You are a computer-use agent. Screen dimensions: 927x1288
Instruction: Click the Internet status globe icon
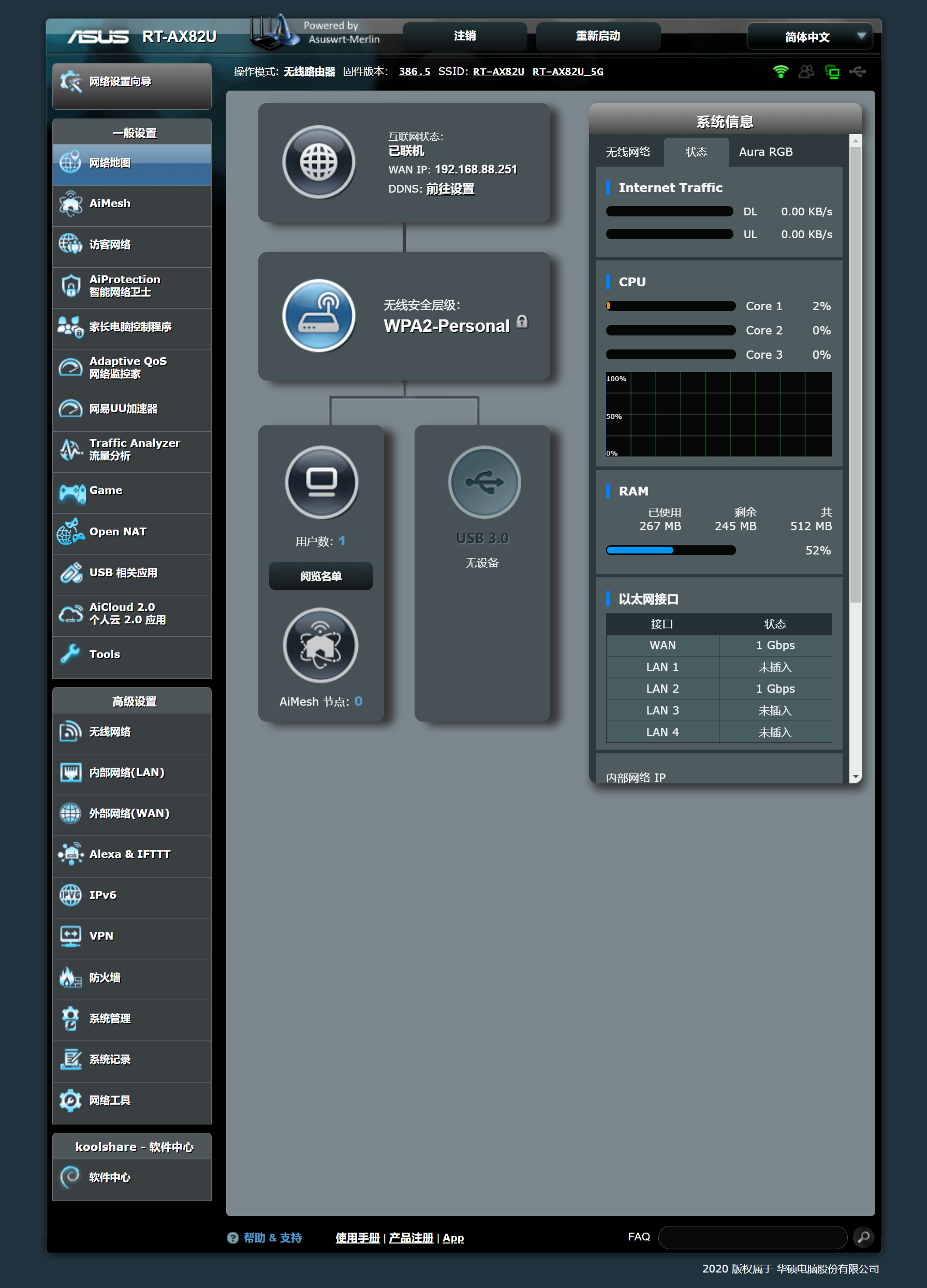pos(318,162)
